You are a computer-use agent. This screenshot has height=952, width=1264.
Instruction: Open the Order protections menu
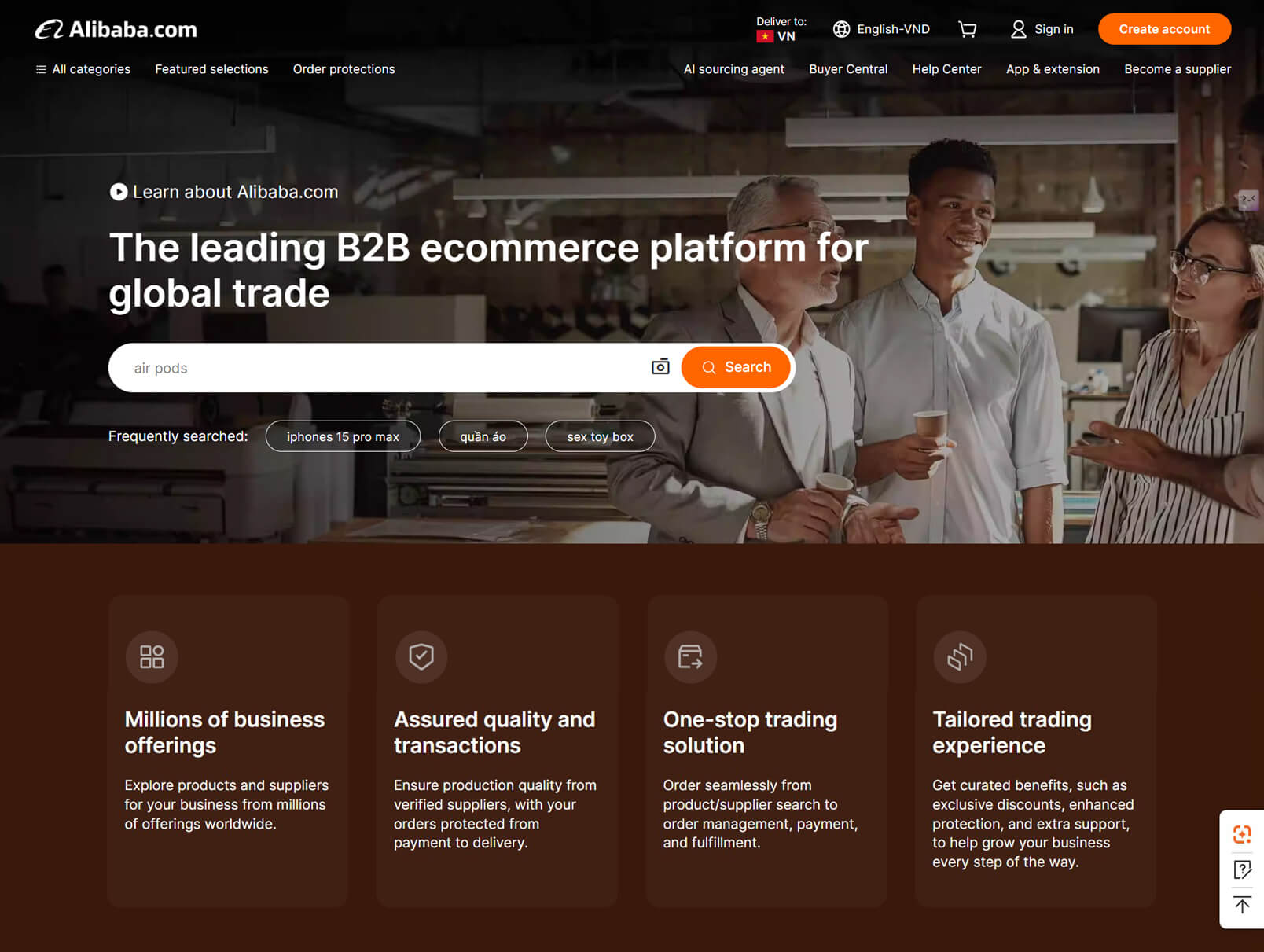tap(344, 69)
